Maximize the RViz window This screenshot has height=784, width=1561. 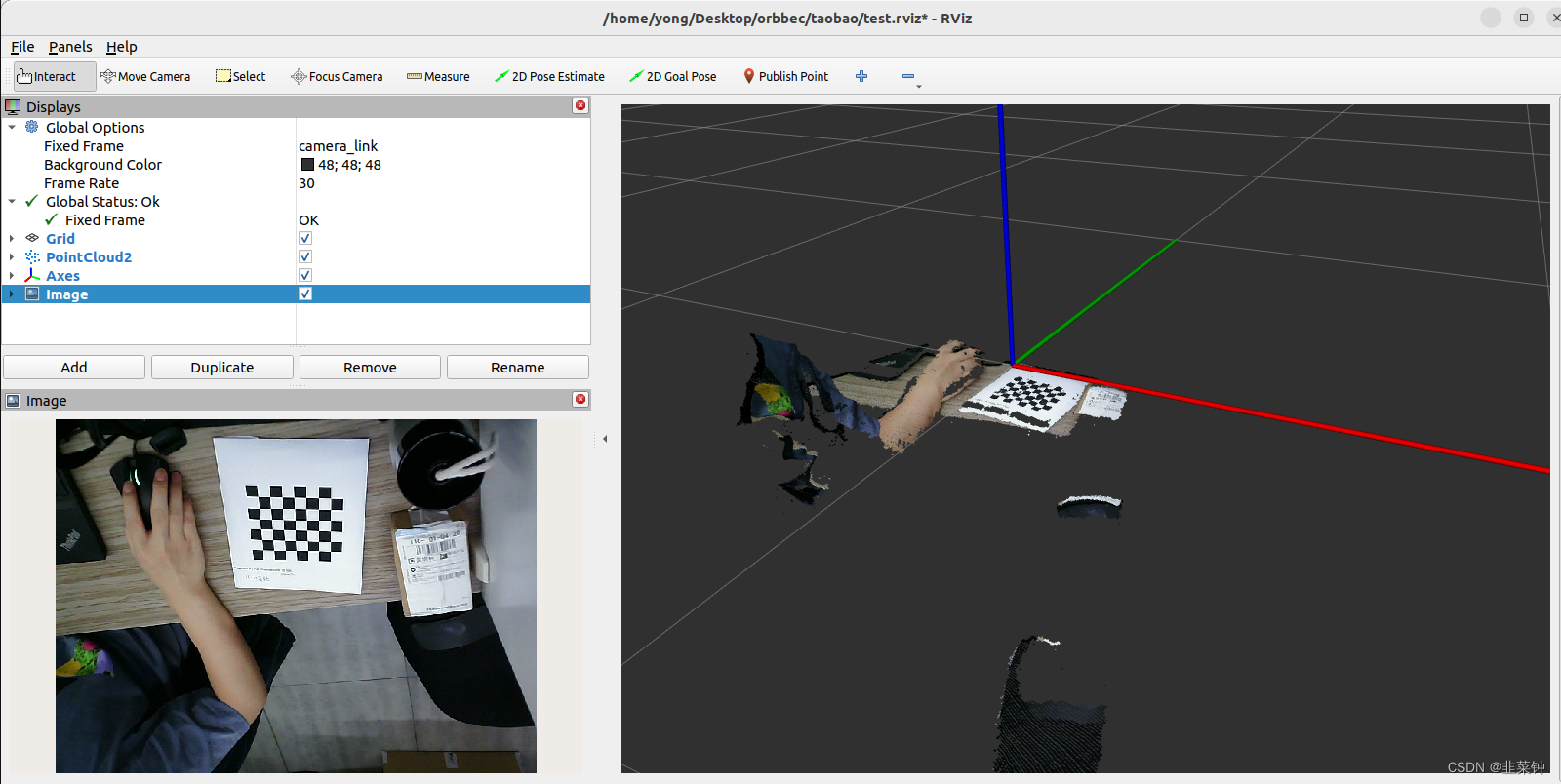[x=1524, y=18]
